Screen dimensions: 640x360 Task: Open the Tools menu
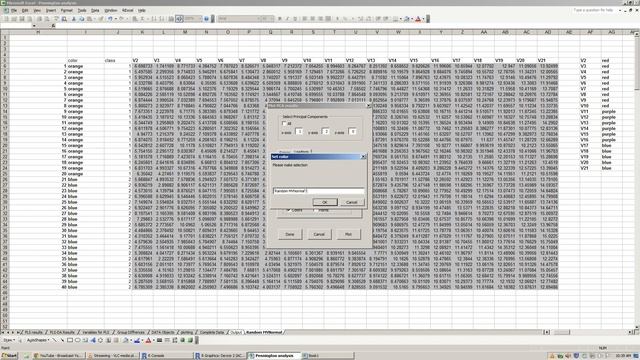pyautogui.click(x=82, y=10)
